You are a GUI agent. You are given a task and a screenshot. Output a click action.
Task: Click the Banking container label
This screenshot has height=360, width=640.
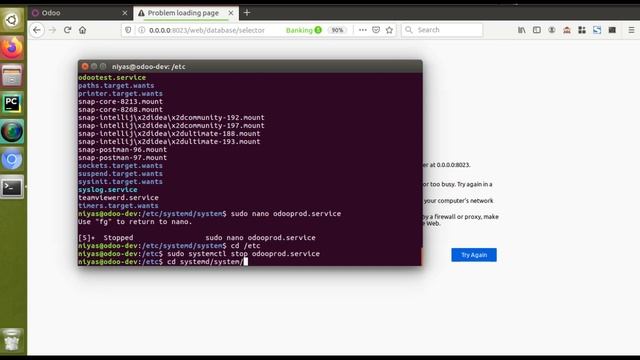(x=304, y=30)
